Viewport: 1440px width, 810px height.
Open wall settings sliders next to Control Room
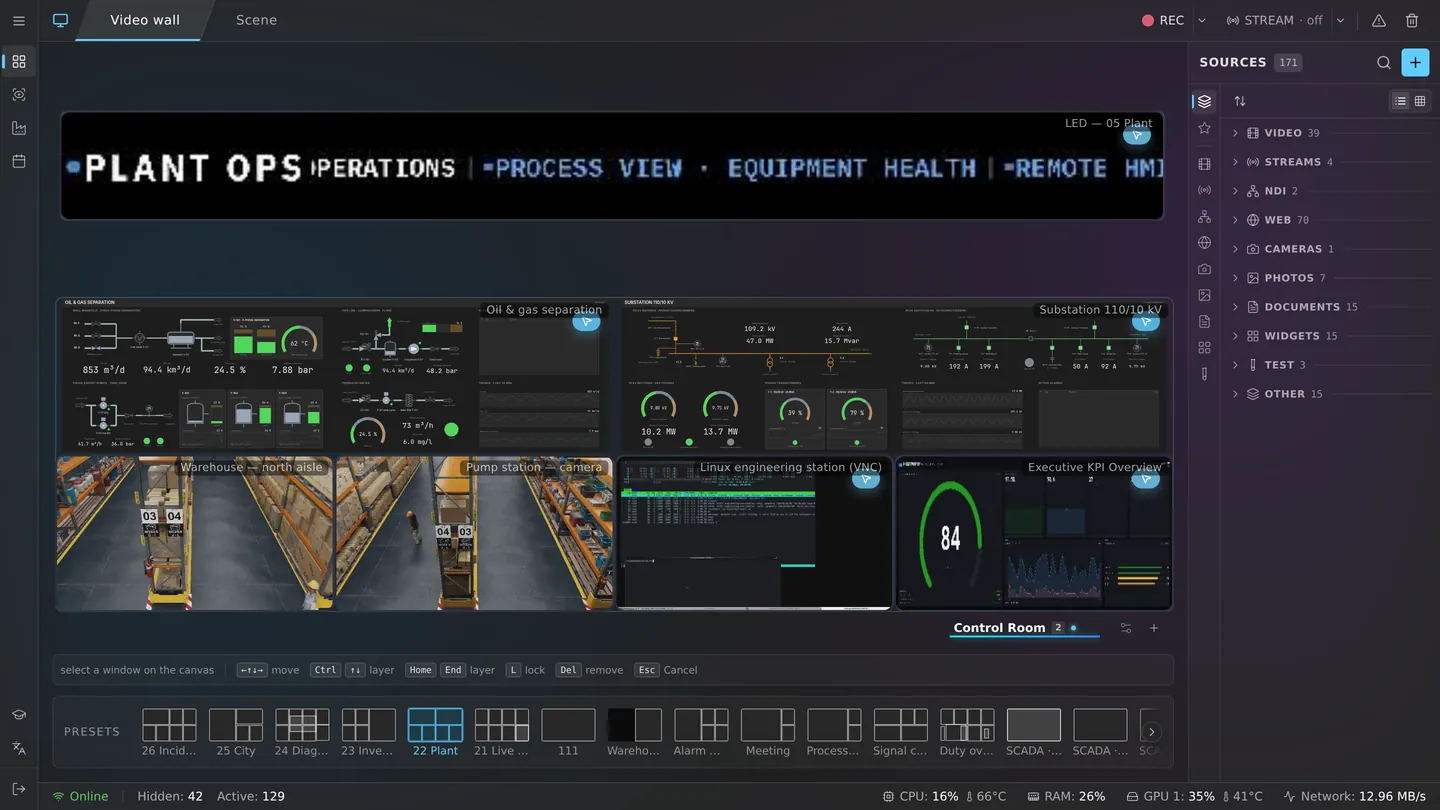coord(1126,628)
